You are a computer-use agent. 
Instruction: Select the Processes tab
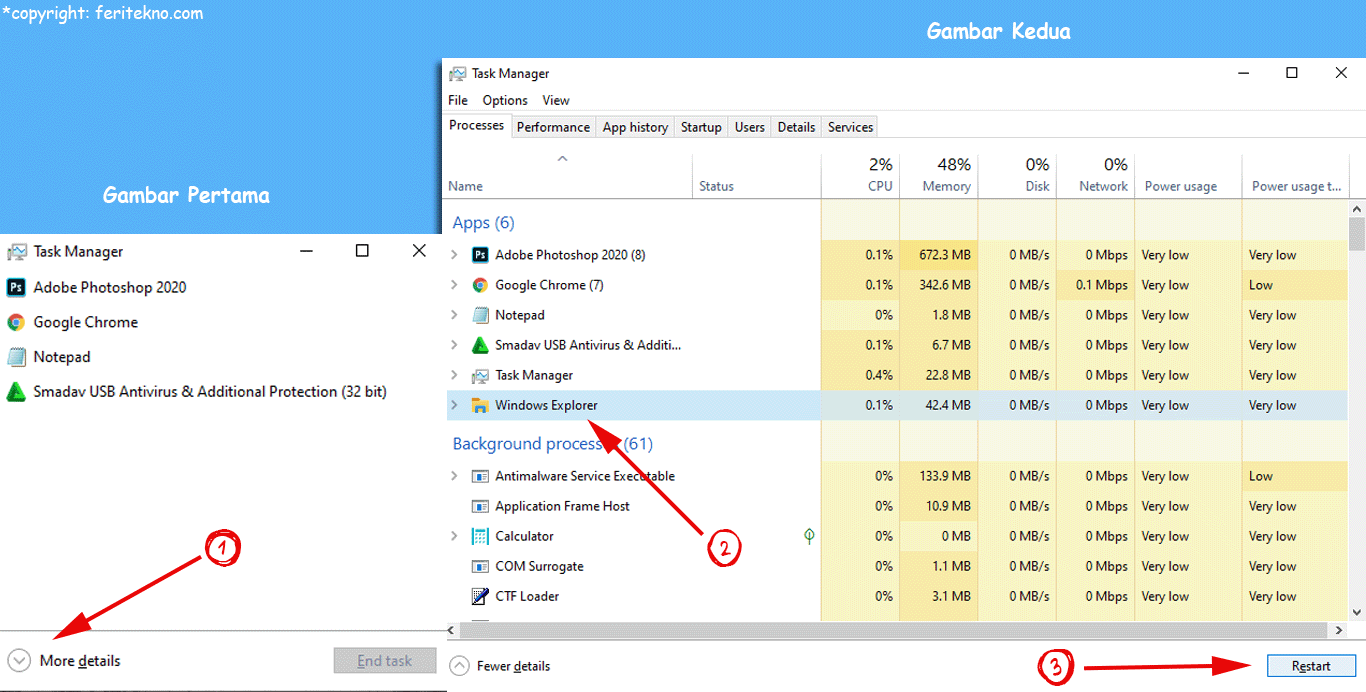(476, 125)
